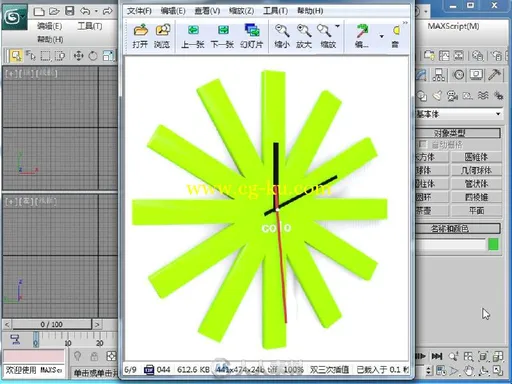Select the Systems category icon

pos(498,96)
